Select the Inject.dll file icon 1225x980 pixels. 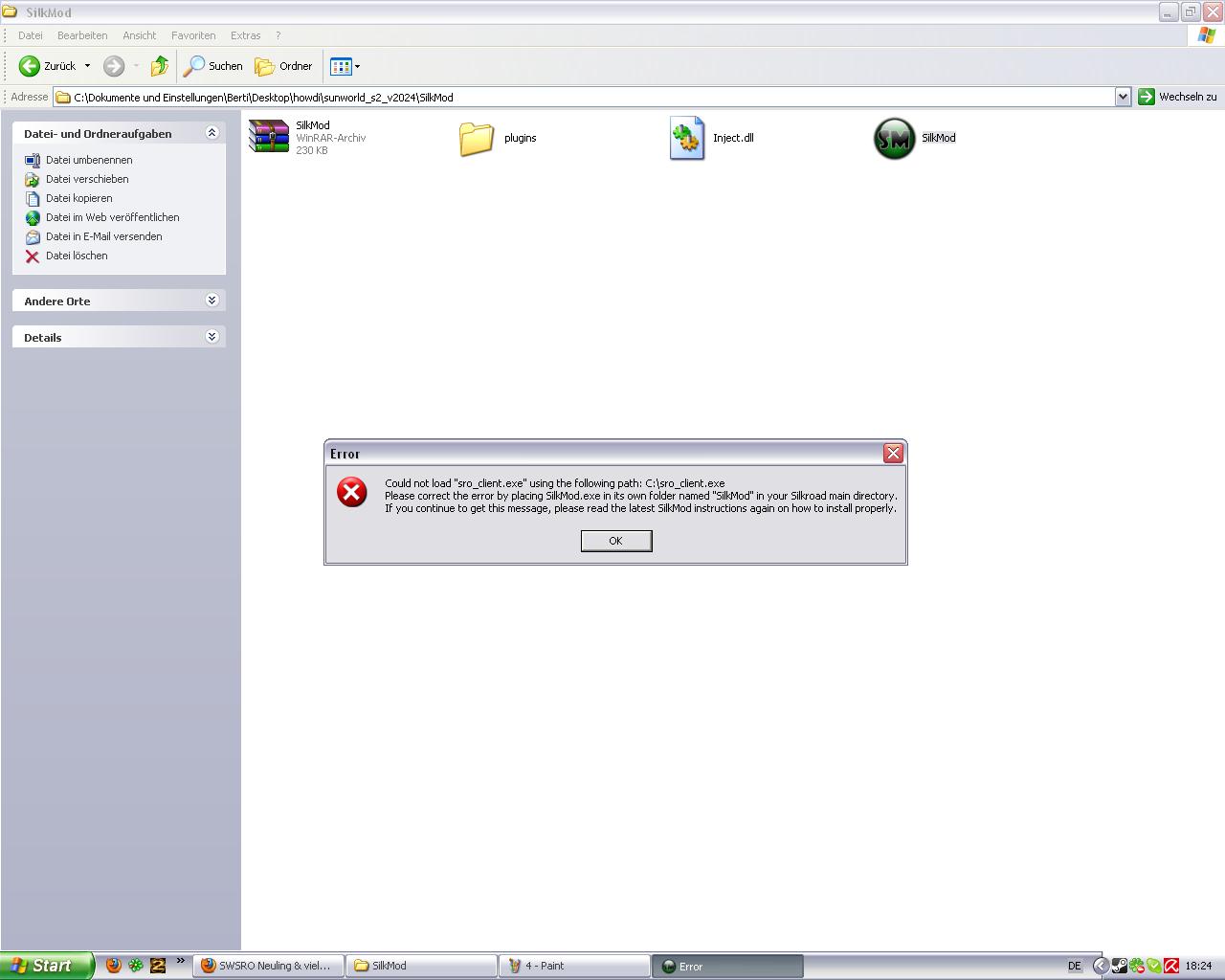click(686, 138)
